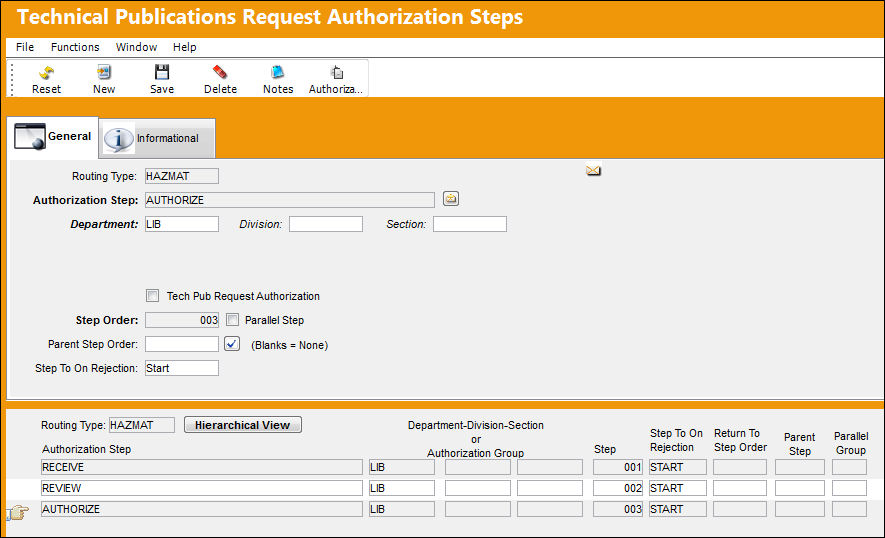The image size is (885, 538).
Task: Click Parallel Group cell in AUTHORIZE row
Action: [849, 509]
